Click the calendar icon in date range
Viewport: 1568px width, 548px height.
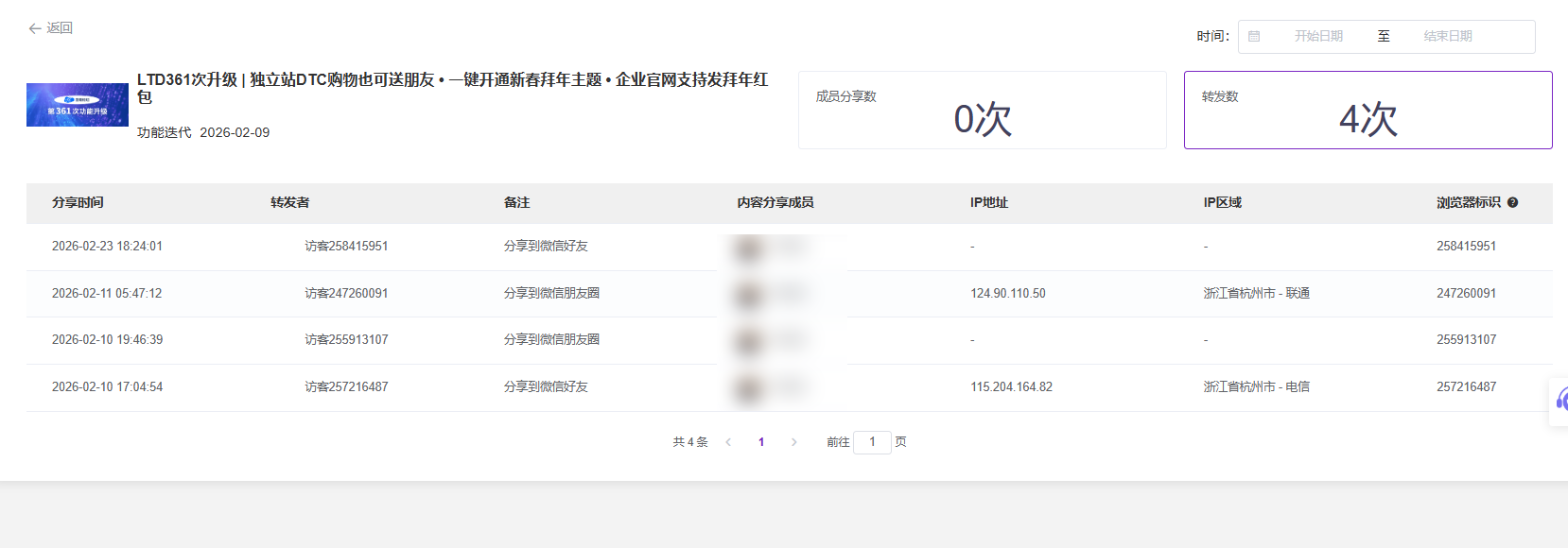point(1254,36)
